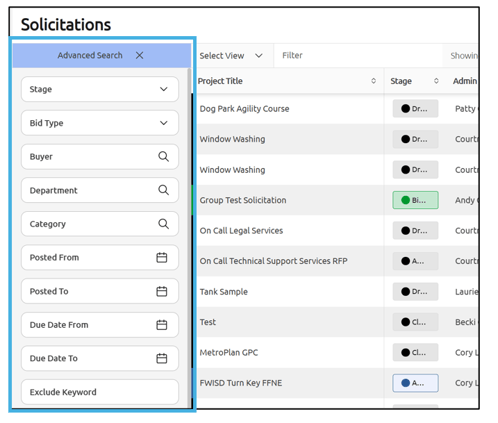Image resolution: width=498 pixels, height=423 pixels.
Task: Click the blue stage badge for FWISD Turn Key FFNE
Action: [x=415, y=383]
